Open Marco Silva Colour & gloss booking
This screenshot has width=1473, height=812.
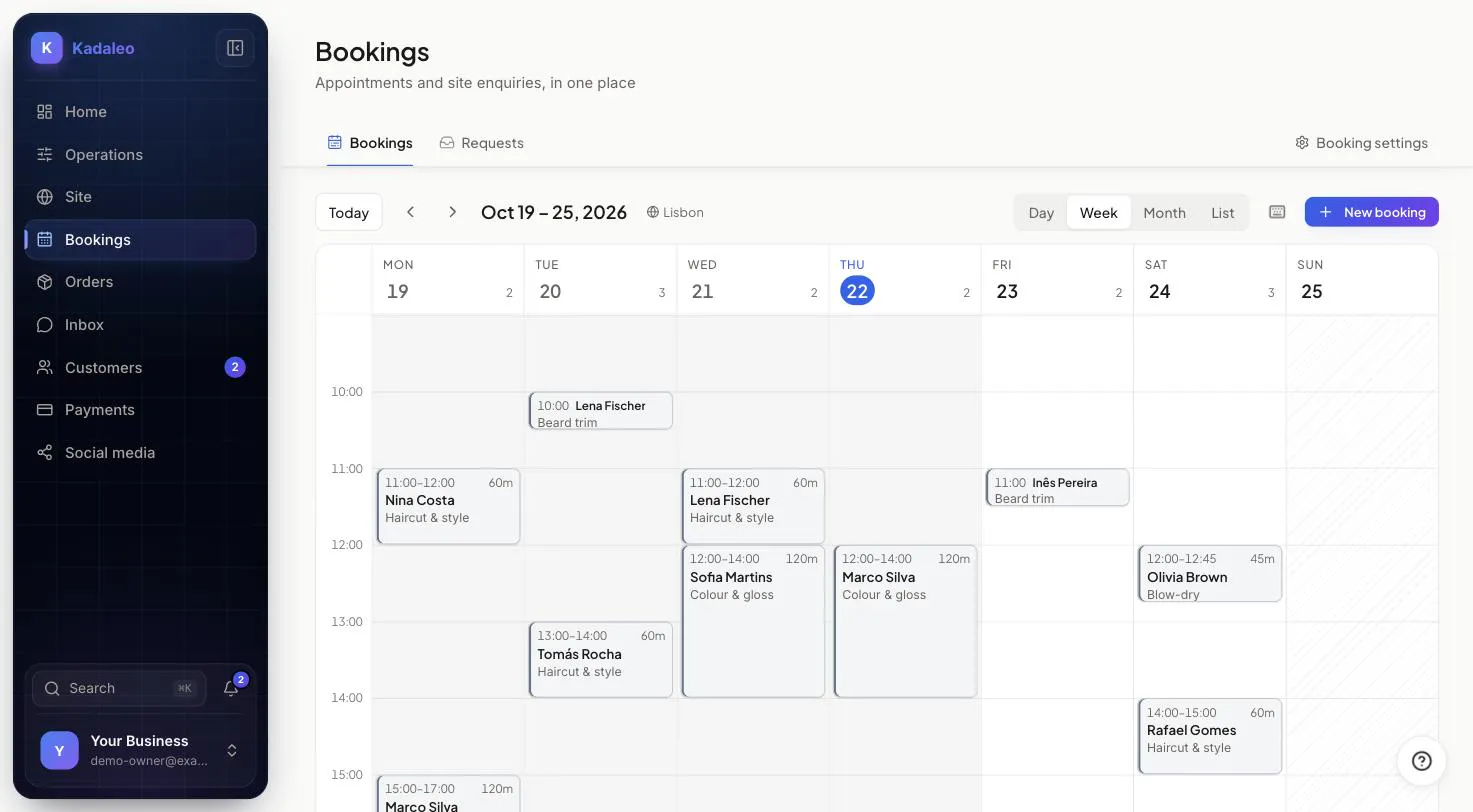coord(905,621)
